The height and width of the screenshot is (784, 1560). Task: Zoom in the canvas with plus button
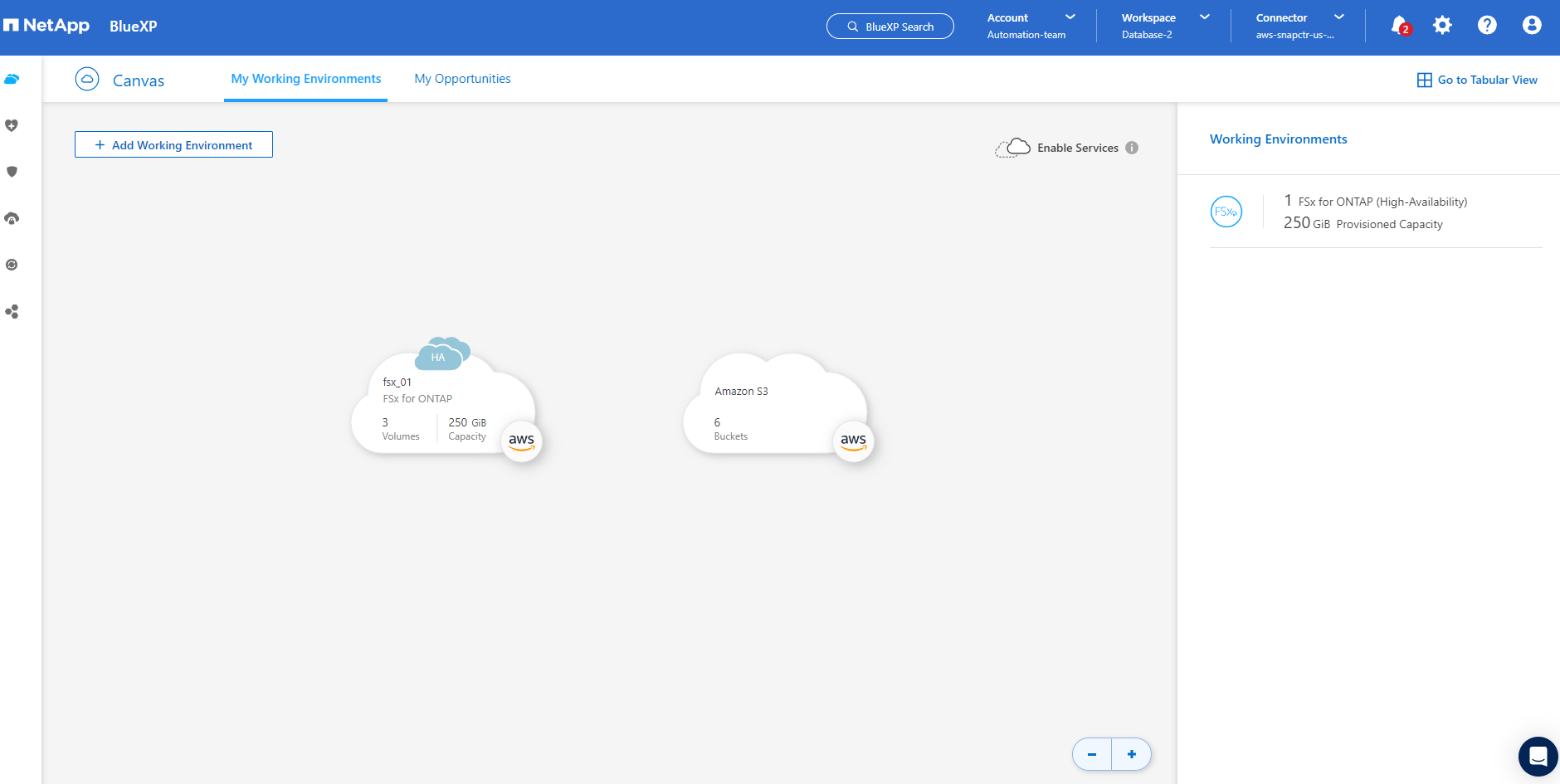click(x=1132, y=754)
